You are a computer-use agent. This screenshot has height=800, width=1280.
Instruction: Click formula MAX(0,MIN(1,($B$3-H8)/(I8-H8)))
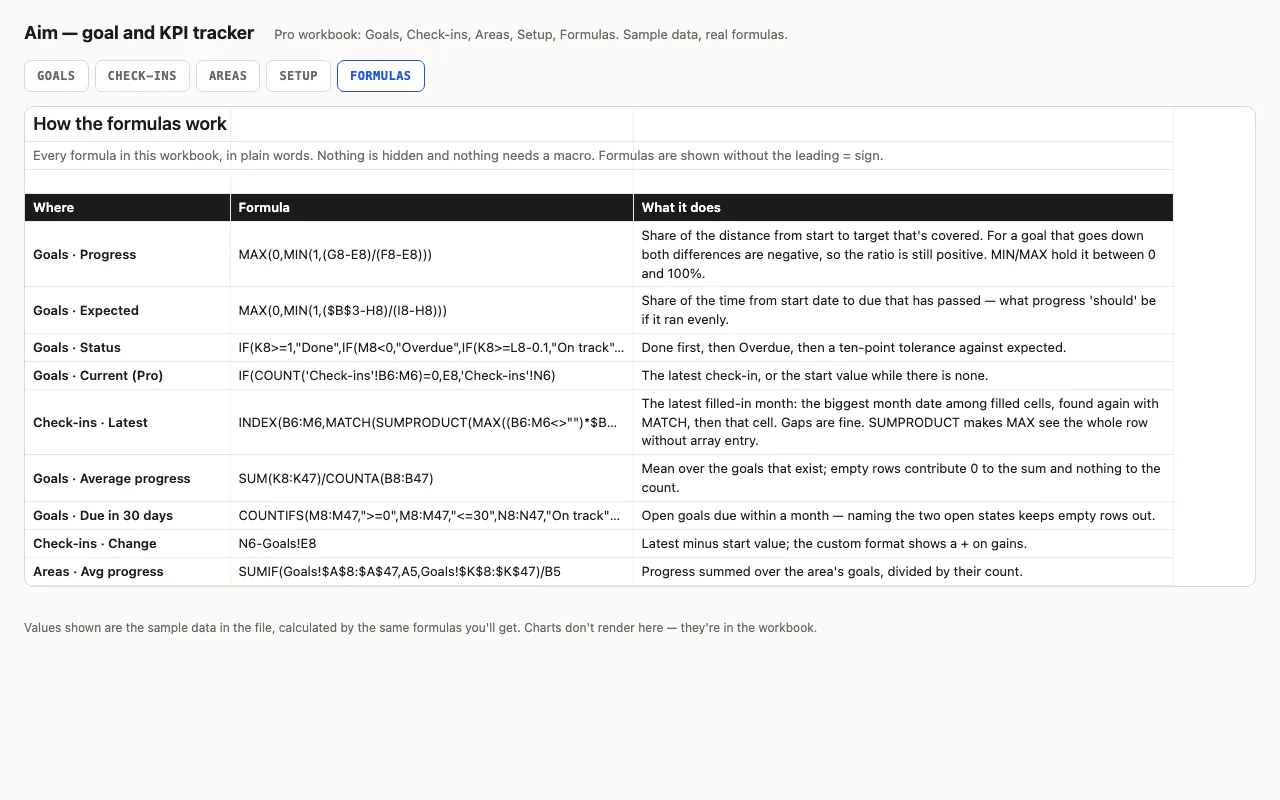pyautogui.click(x=432, y=310)
